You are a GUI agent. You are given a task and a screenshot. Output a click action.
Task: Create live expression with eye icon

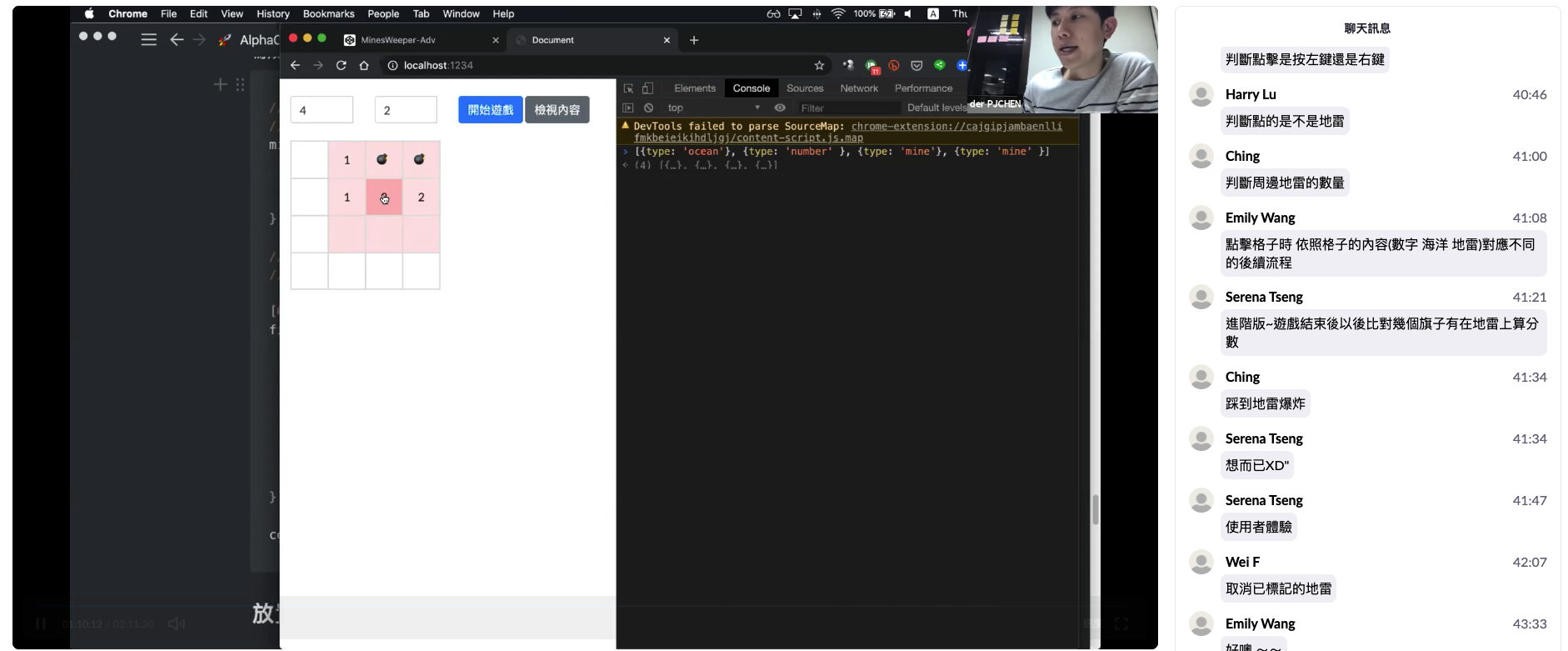coord(780,108)
